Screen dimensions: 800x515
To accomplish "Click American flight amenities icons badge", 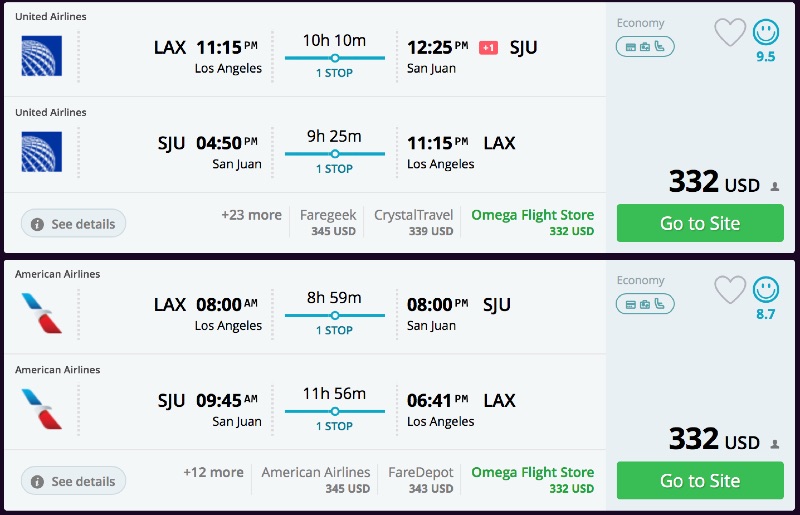I will click(x=645, y=304).
